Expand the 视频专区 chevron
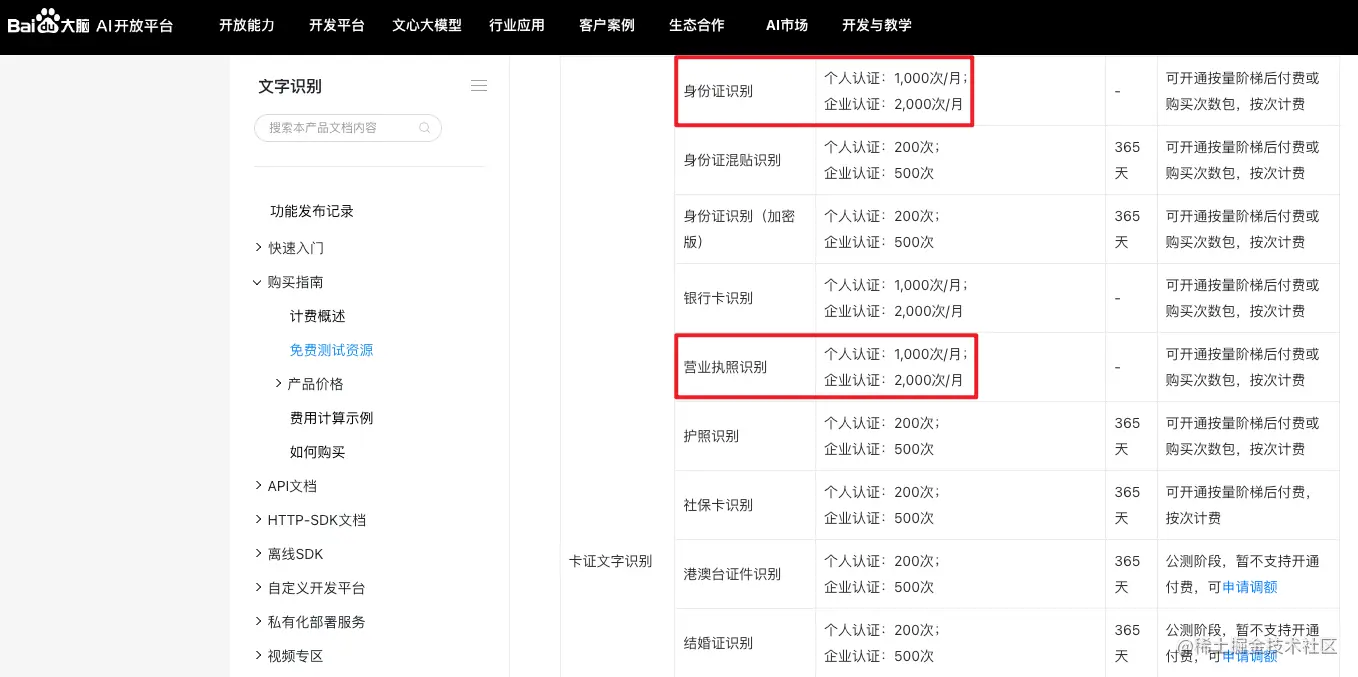1358x677 pixels. tap(258, 655)
